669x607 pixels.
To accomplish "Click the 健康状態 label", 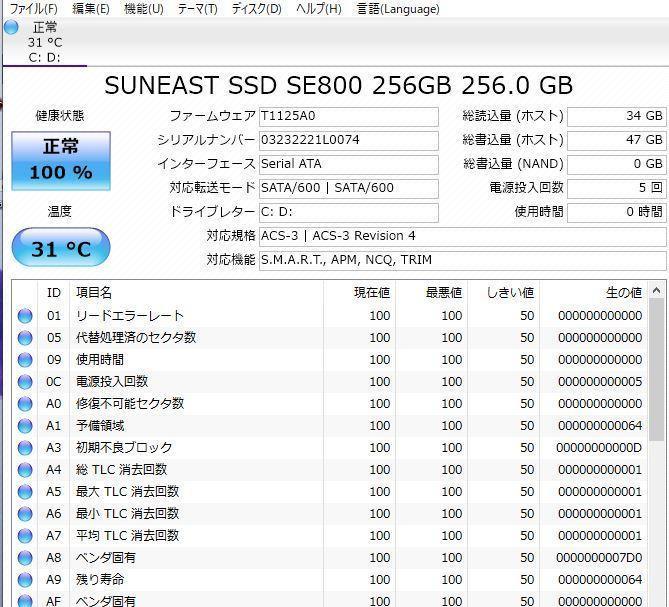I will click(x=60, y=116).
